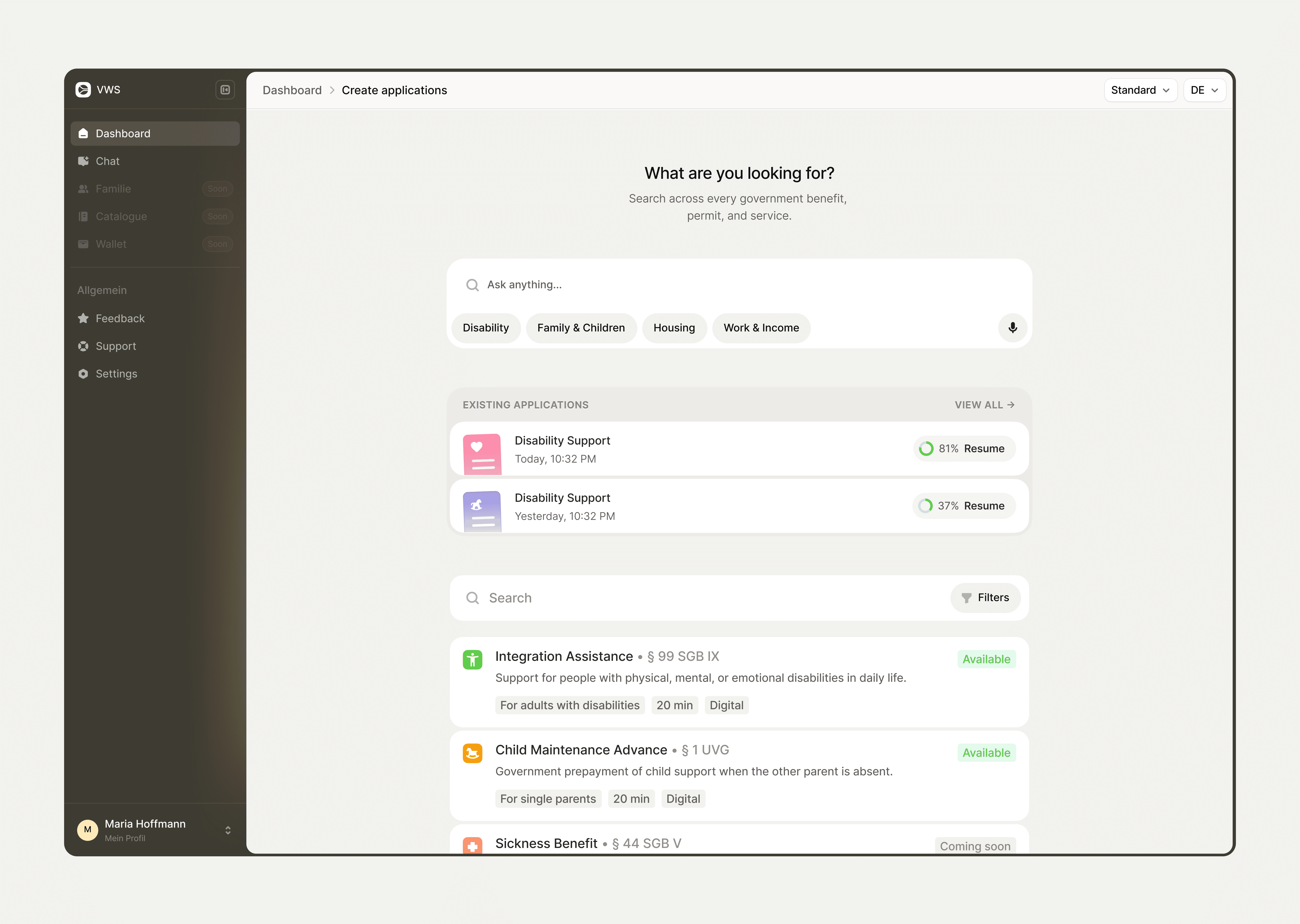
Task: Expand the Maria Hoffmann profile menu
Action: [x=228, y=830]
